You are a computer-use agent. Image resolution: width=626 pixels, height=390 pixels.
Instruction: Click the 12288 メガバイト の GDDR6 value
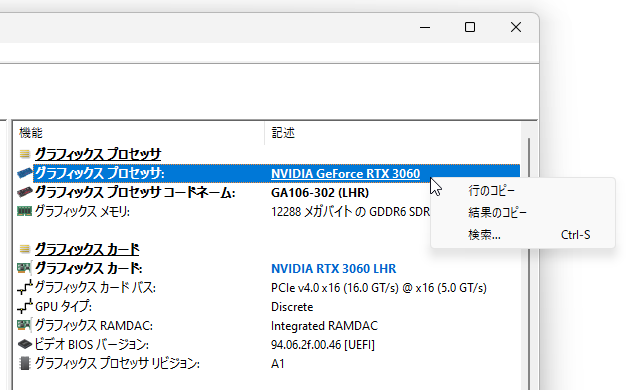350,212
